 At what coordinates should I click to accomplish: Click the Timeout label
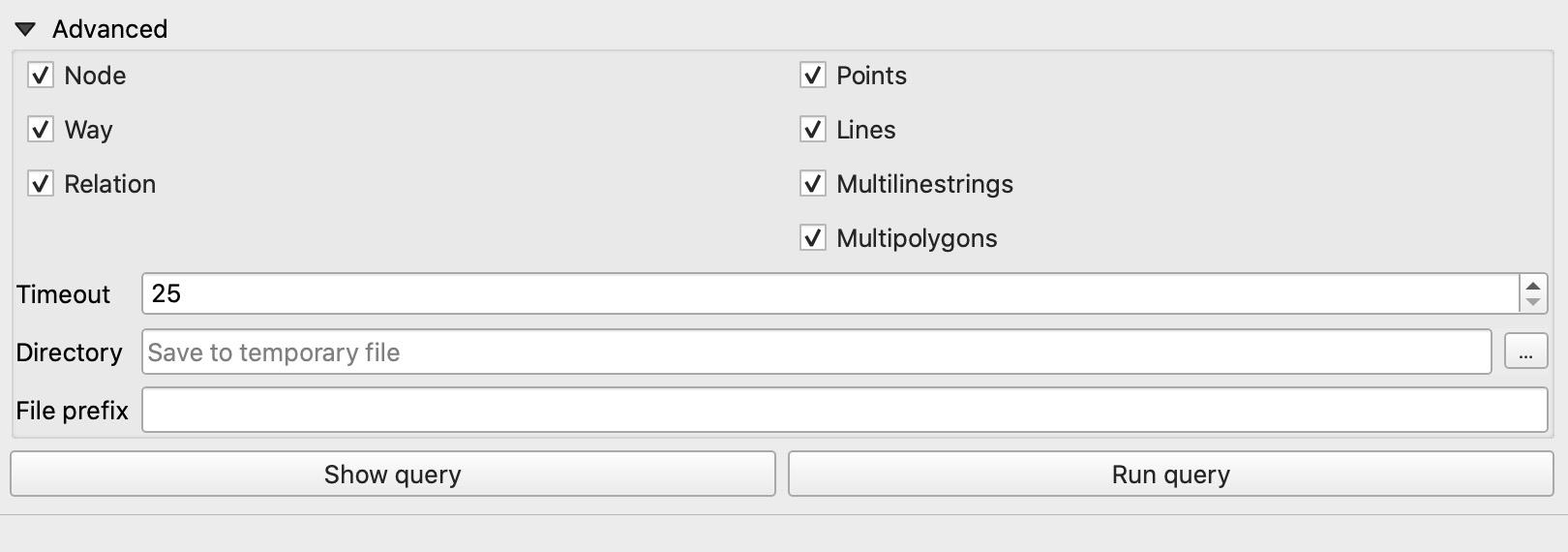pos(63,294)
